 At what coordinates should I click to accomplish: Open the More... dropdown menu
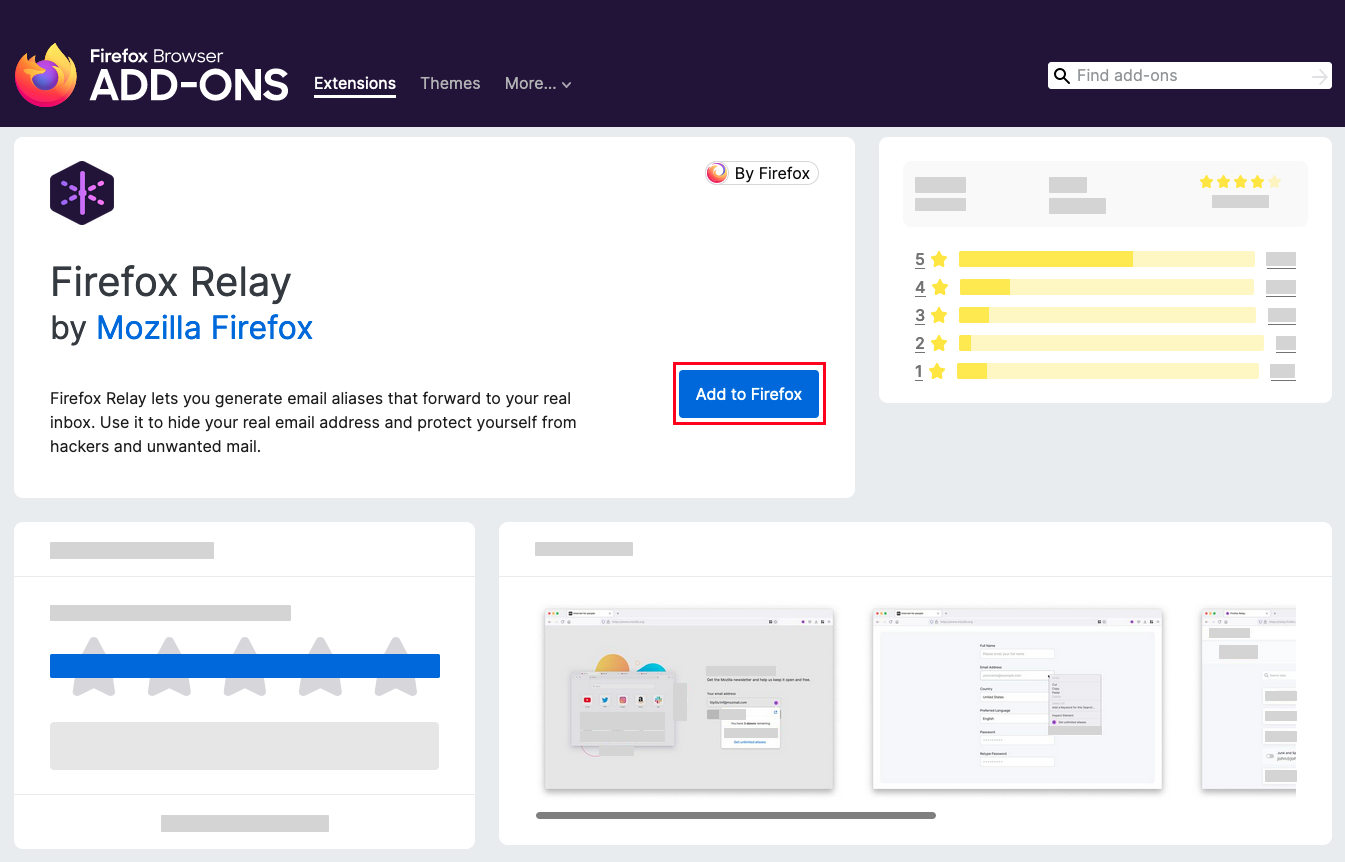pos(538,84)
